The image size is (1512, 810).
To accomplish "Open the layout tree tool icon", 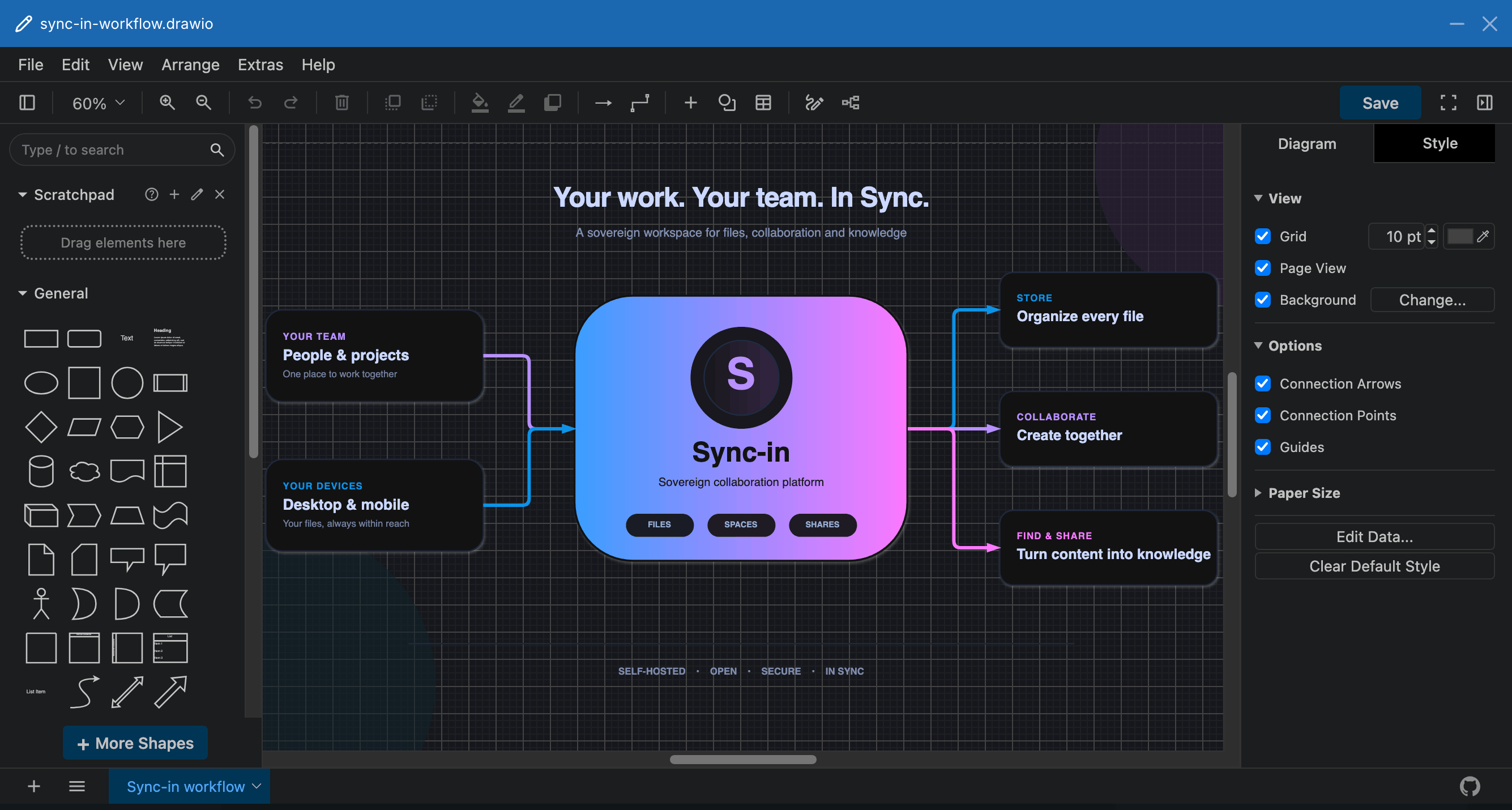I will click(851, 103).
